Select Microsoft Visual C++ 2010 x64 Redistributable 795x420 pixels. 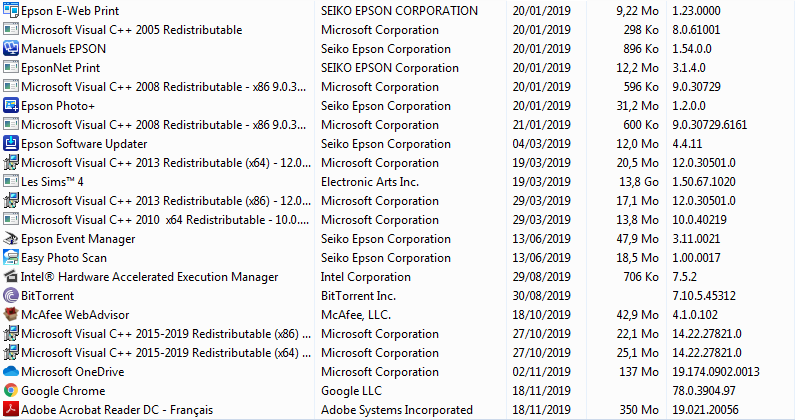click(160, 220)
